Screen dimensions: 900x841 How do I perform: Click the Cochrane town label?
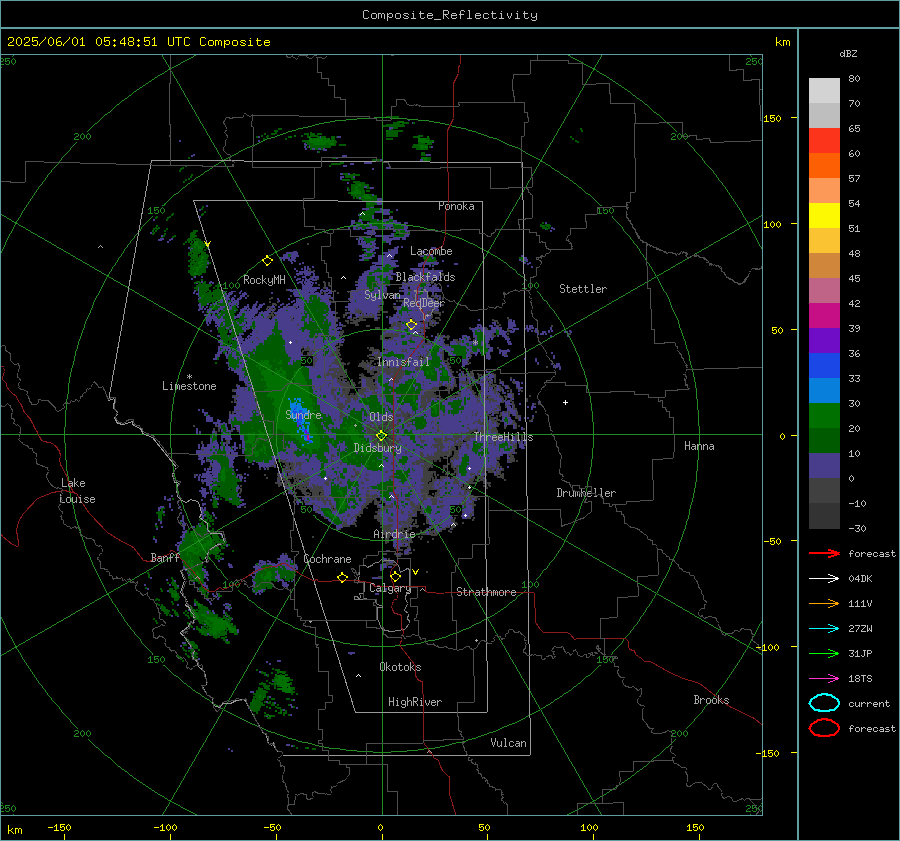pos(327,559)
